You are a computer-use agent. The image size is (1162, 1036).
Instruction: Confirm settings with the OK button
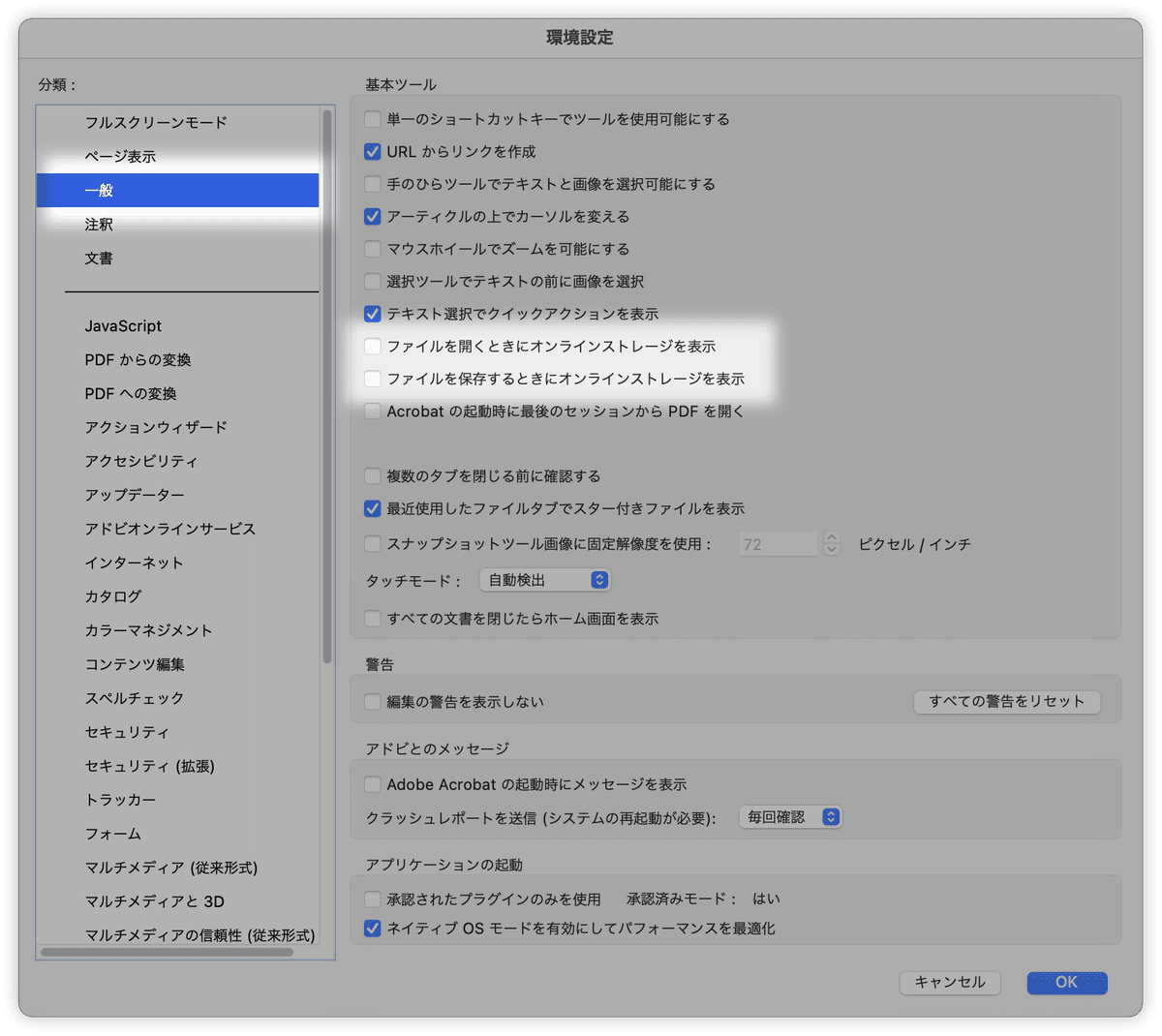pos(1066,982)
